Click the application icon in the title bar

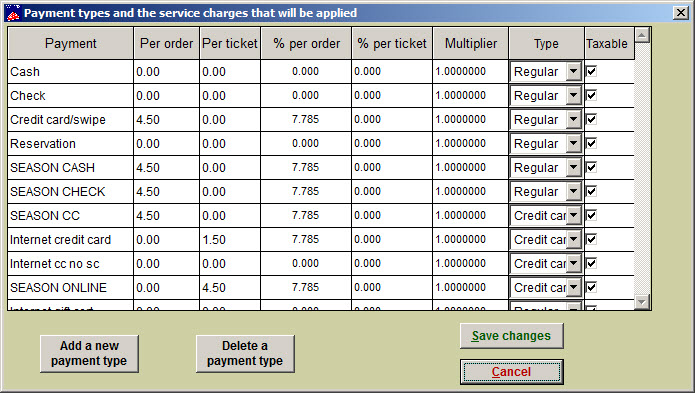13,12
